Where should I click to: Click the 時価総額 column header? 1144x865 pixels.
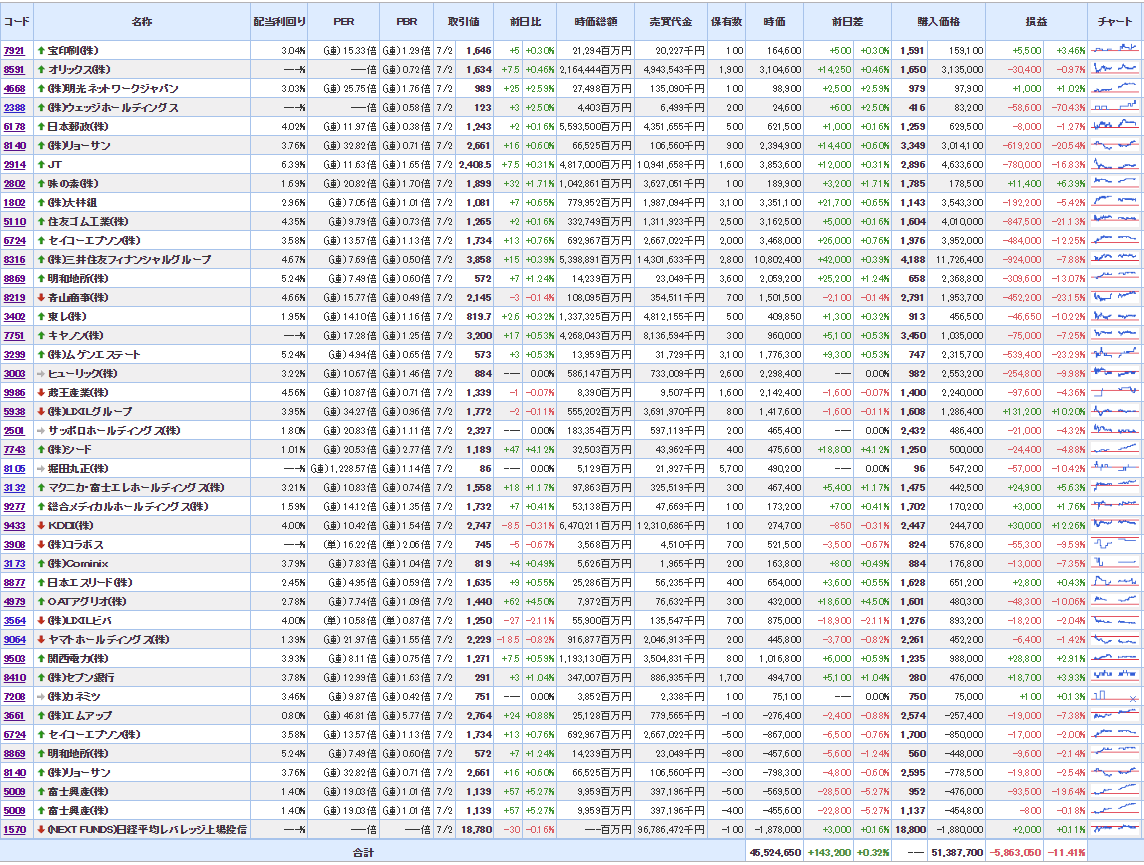595,21
